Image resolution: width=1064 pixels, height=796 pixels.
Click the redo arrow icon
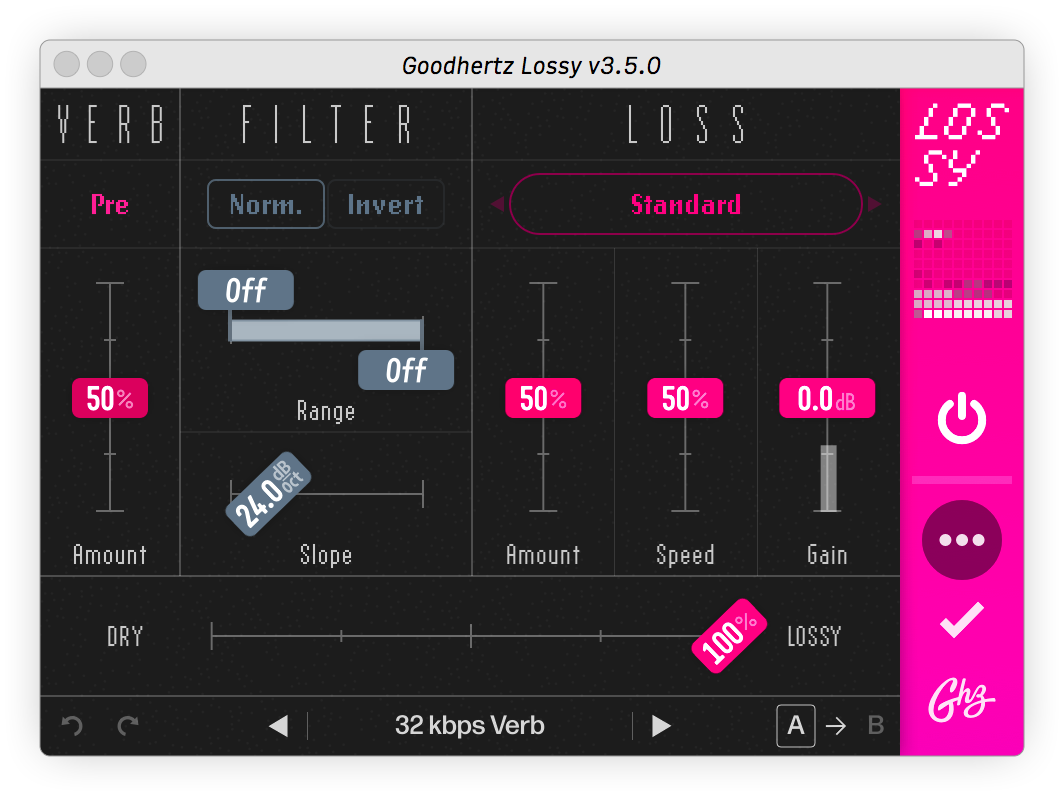(x=128, y=726)
